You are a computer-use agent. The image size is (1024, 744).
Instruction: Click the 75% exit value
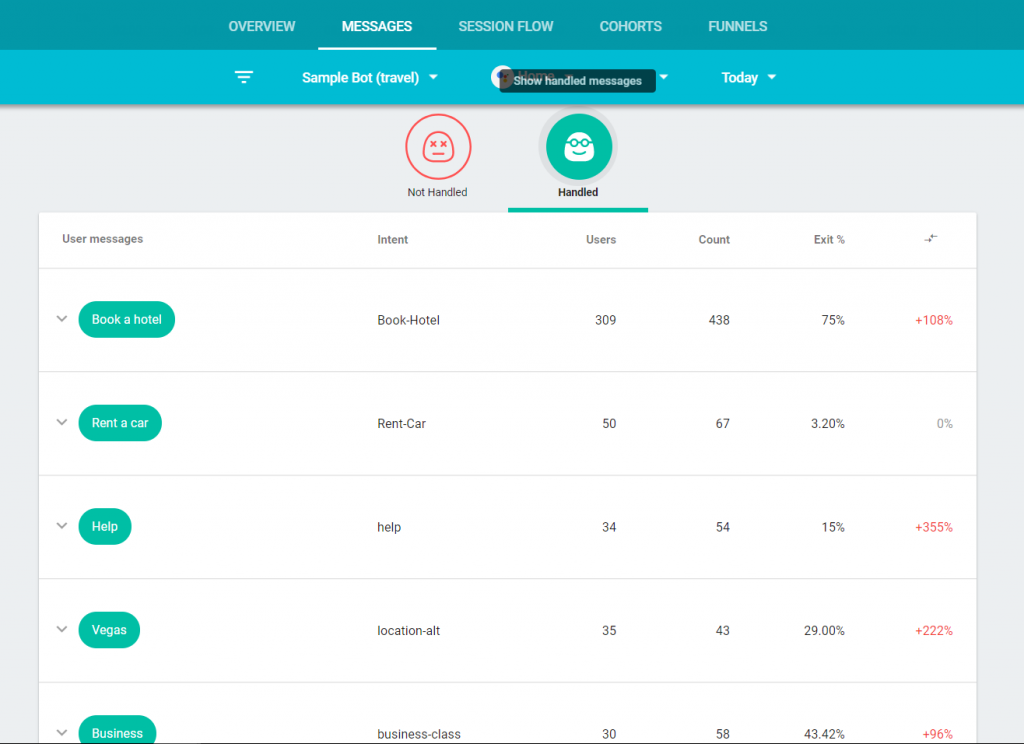point(833,320)
